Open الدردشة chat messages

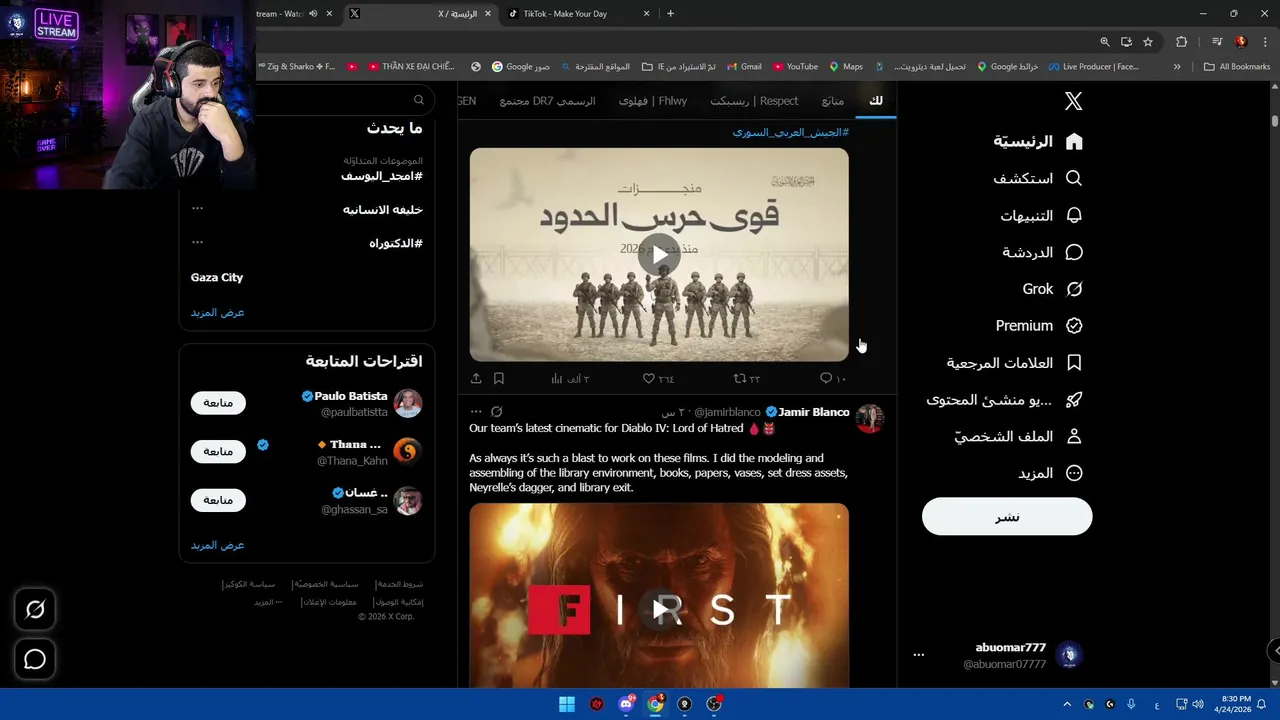coord(1042,252)
